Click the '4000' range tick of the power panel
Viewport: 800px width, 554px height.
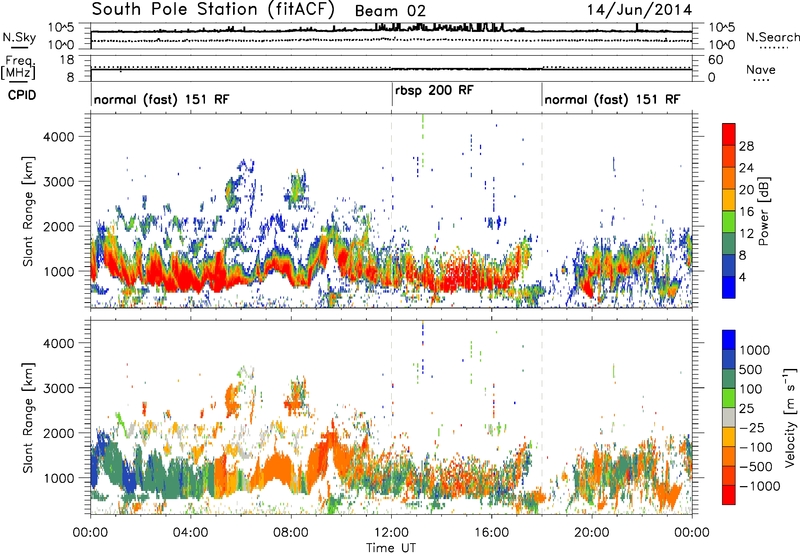[58, 137]
